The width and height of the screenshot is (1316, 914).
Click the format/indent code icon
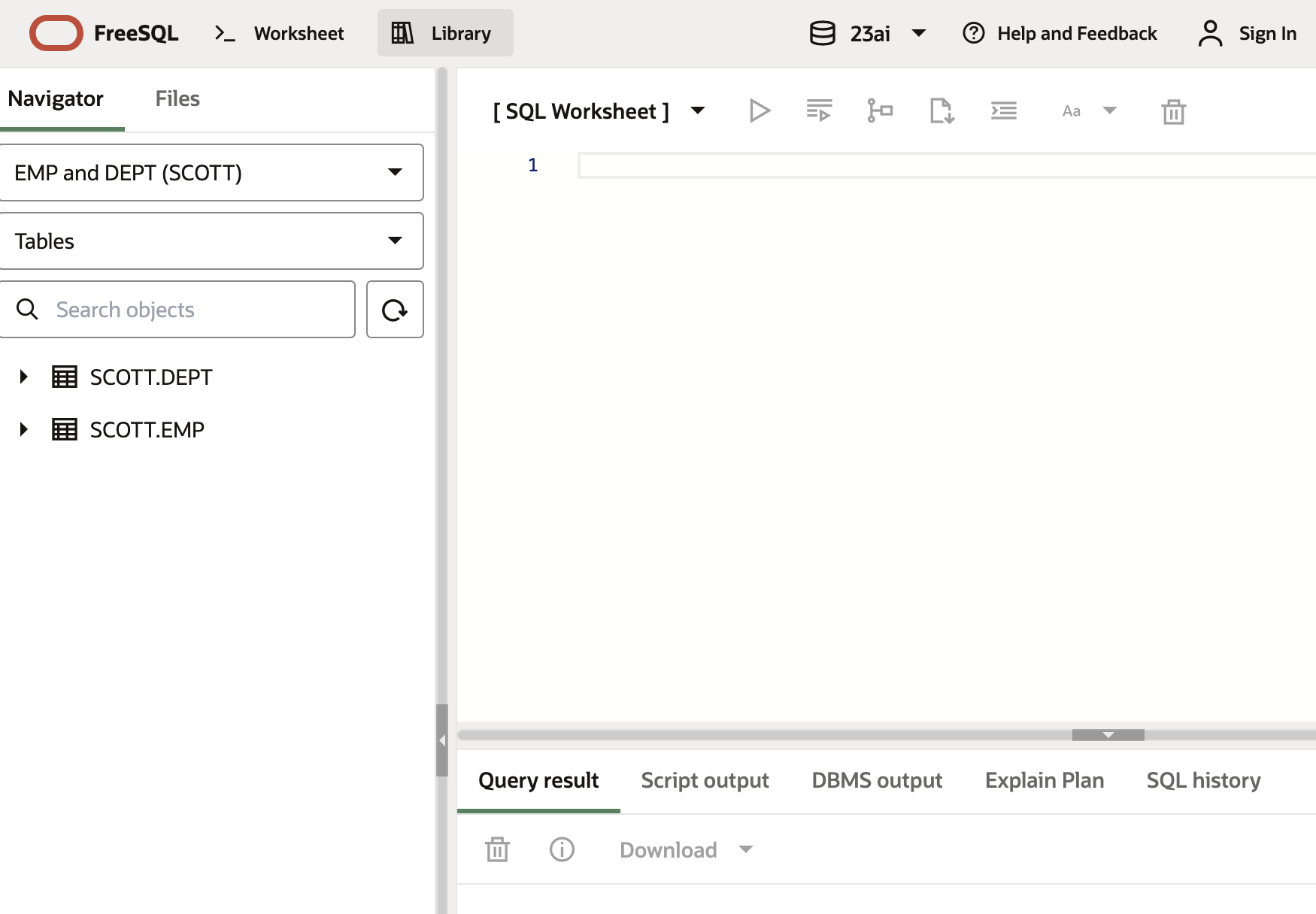point(1003,111)
